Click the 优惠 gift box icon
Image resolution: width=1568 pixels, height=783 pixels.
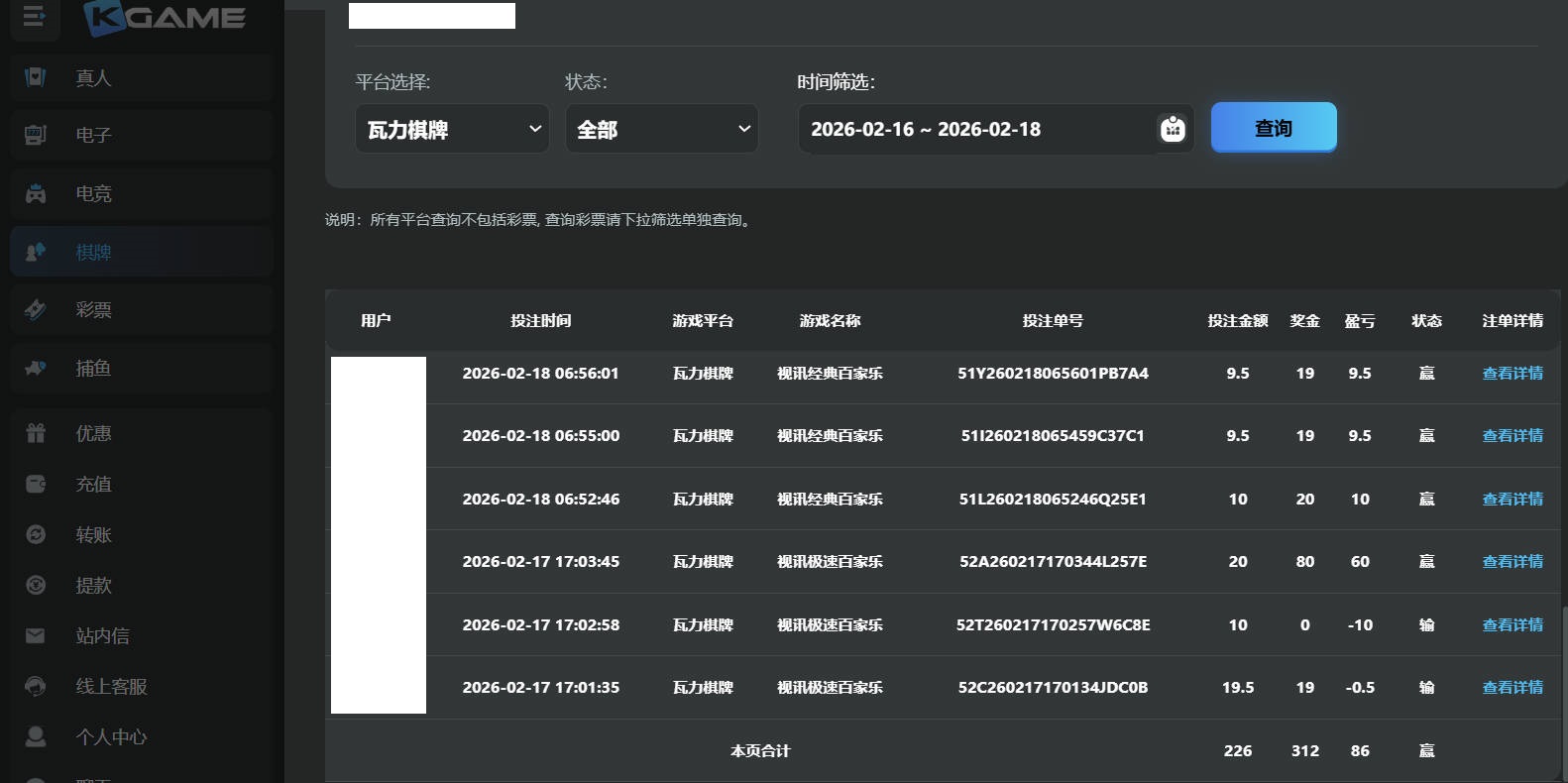pos(36,433)
